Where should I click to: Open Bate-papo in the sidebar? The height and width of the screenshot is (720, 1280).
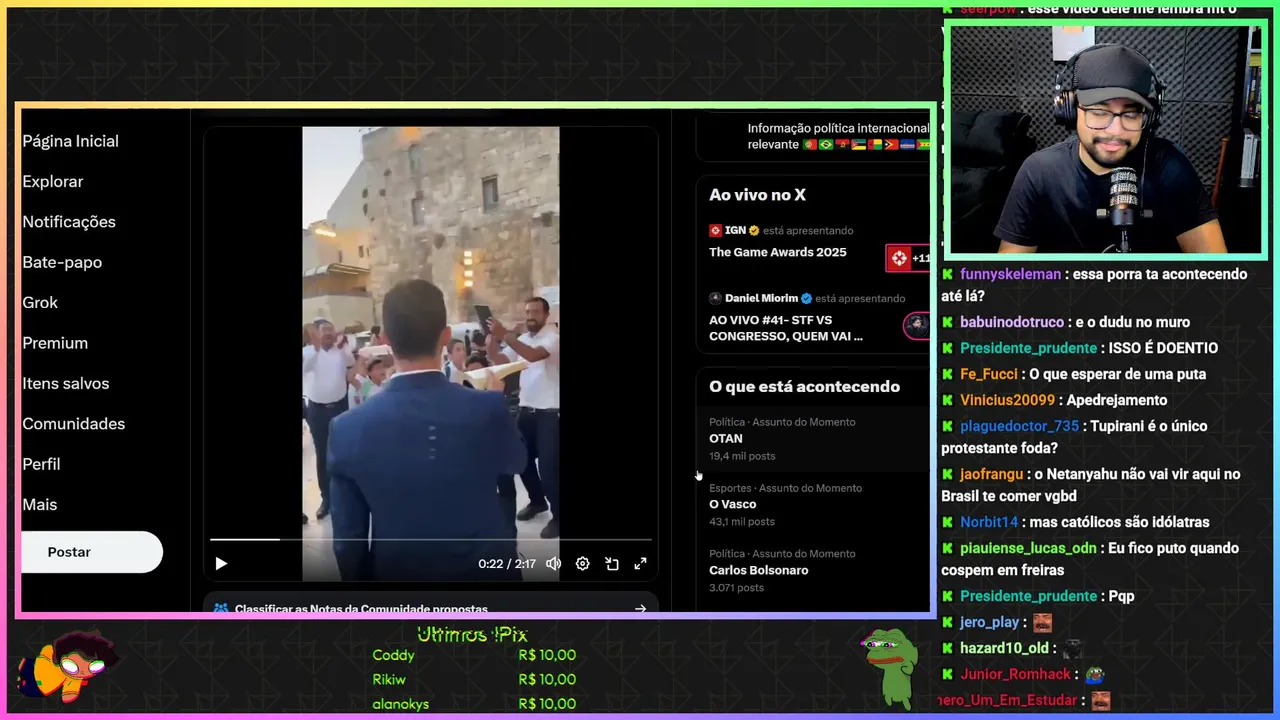(62, 262)
